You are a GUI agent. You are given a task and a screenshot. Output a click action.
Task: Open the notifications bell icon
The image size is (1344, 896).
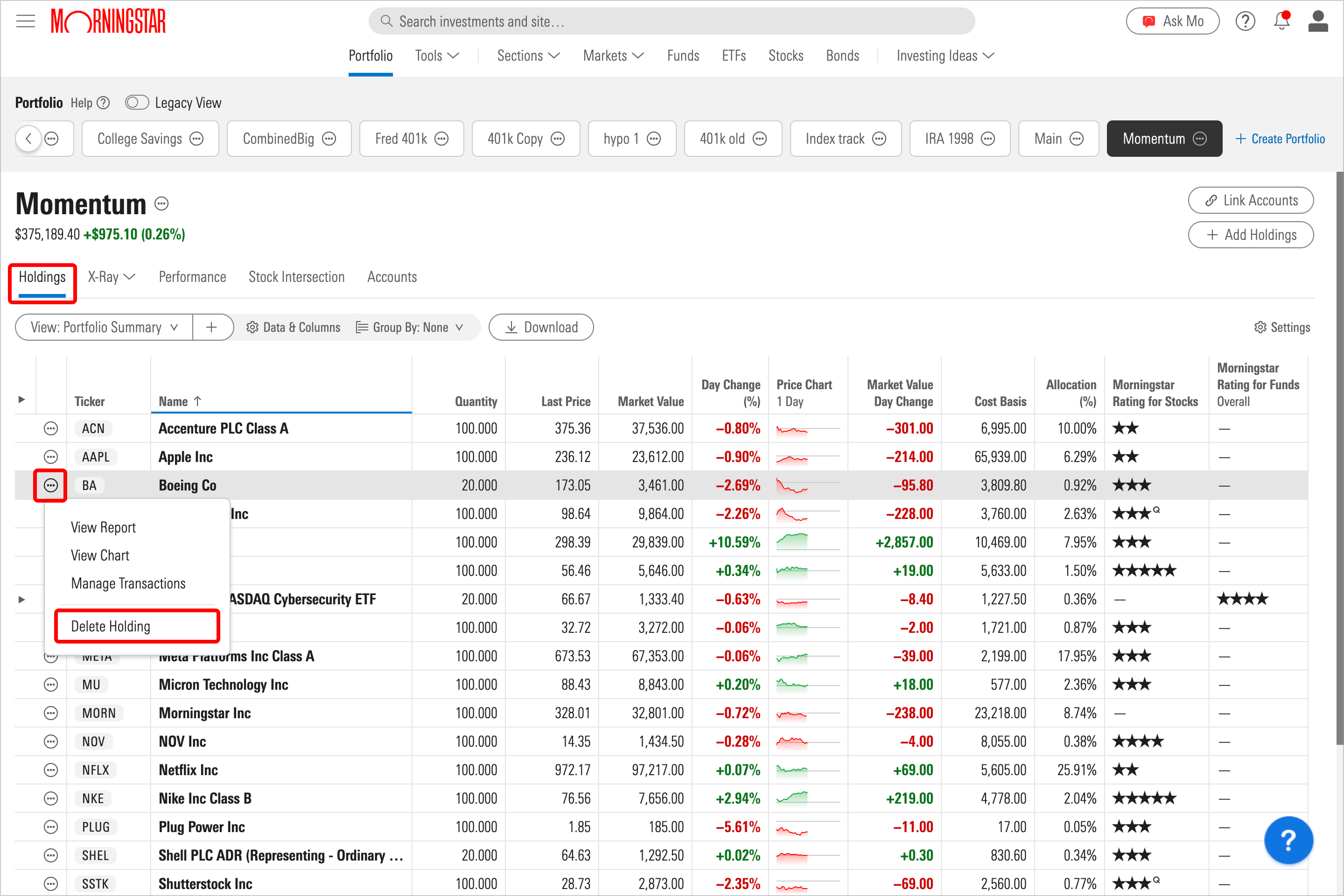[x=1282, y=21]
